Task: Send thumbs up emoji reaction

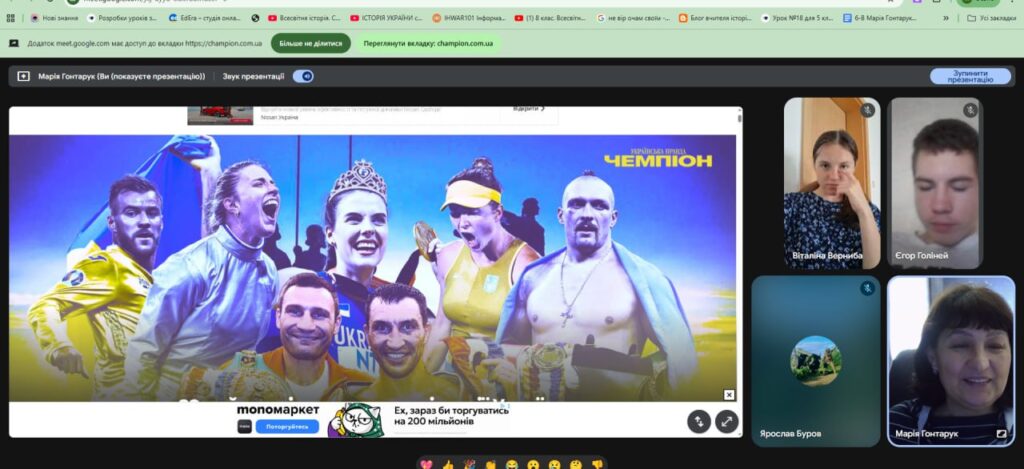Action: click(x=447, y=465)
